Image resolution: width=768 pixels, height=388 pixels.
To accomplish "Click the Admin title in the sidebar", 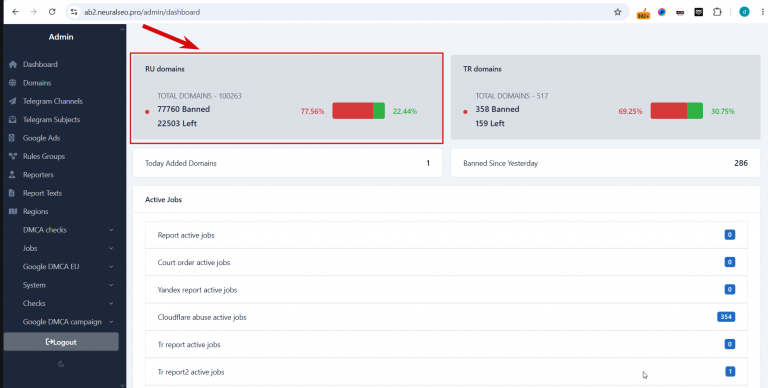I will (x=61, y=37).
